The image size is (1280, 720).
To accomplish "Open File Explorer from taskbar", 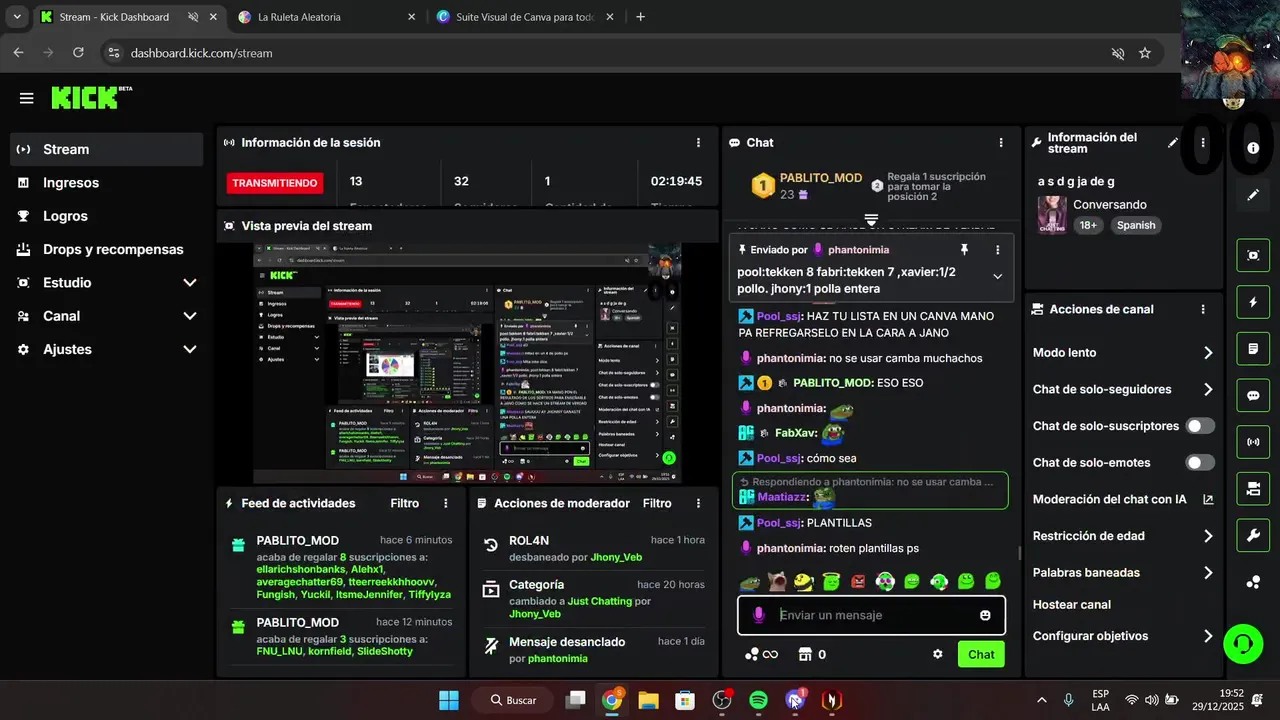I will pos(648,700).
